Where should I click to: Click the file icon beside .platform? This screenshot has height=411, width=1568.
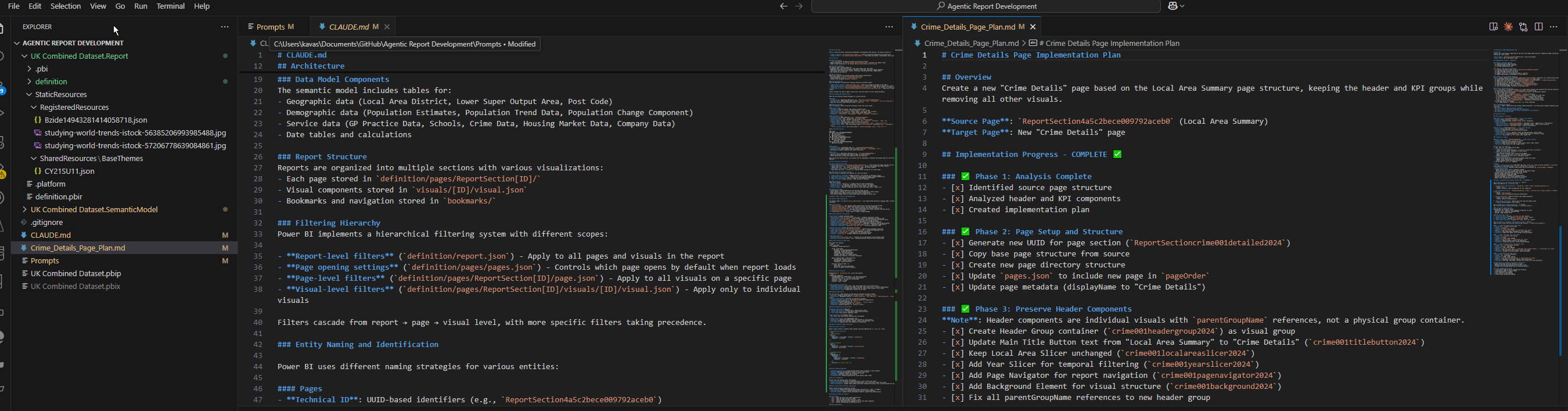coord(29,184)
